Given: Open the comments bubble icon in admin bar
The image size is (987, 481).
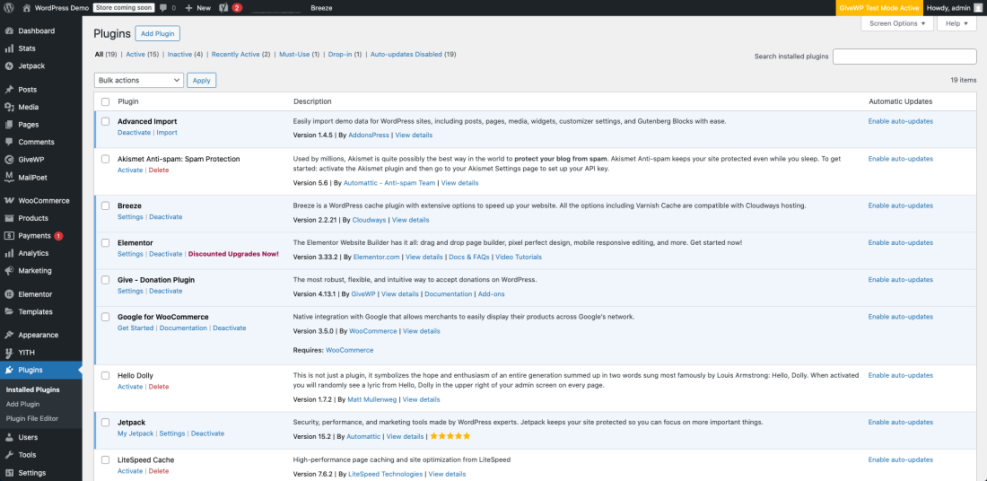Looking at the screenshot, I should coord(164,8).
